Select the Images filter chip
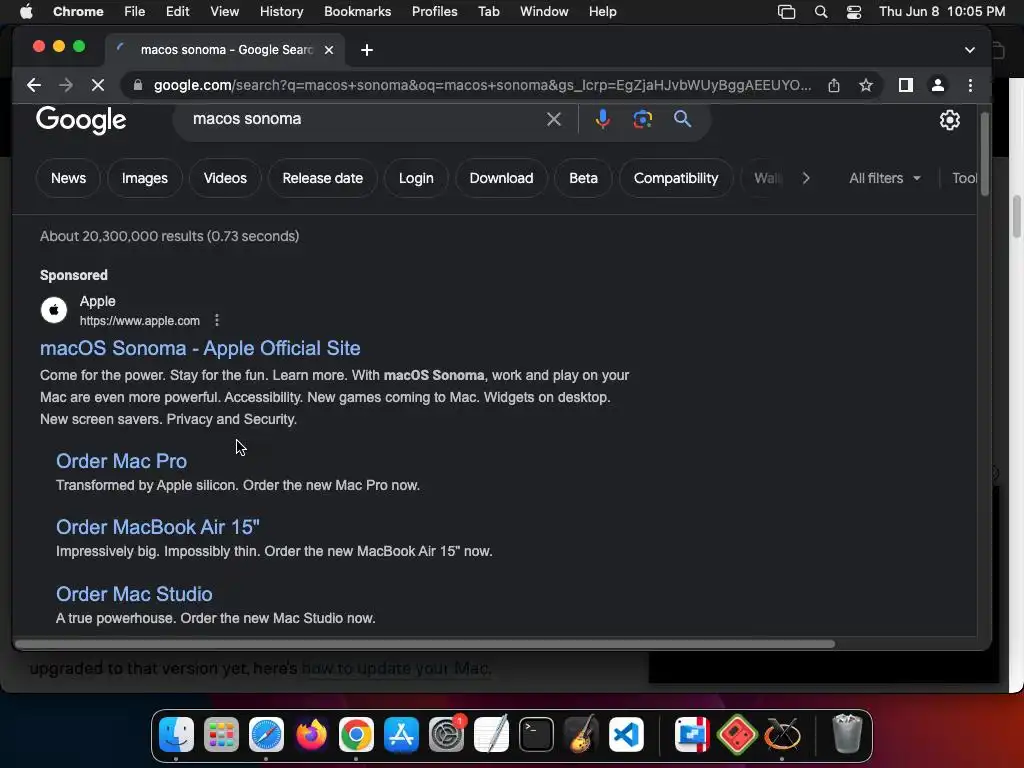Viewport: 1024px width, 768px height. (x=144, y=178)
